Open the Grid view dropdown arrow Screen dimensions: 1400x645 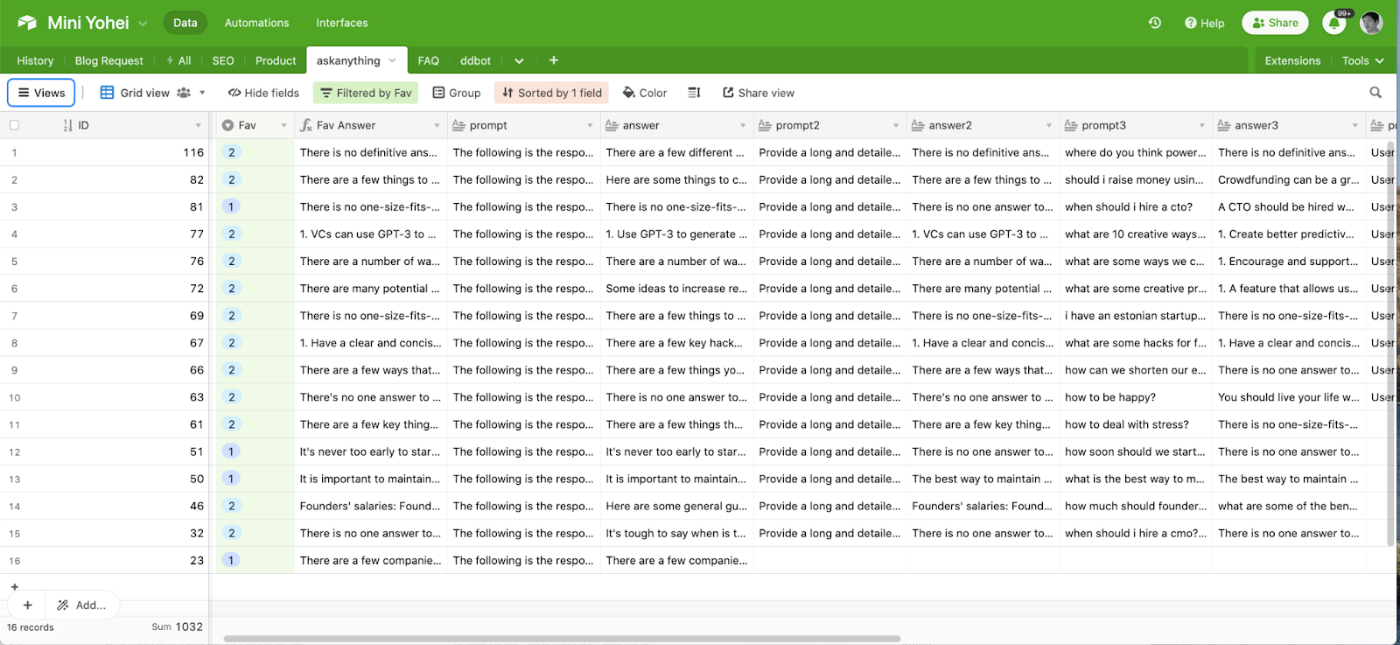[202, 93]
